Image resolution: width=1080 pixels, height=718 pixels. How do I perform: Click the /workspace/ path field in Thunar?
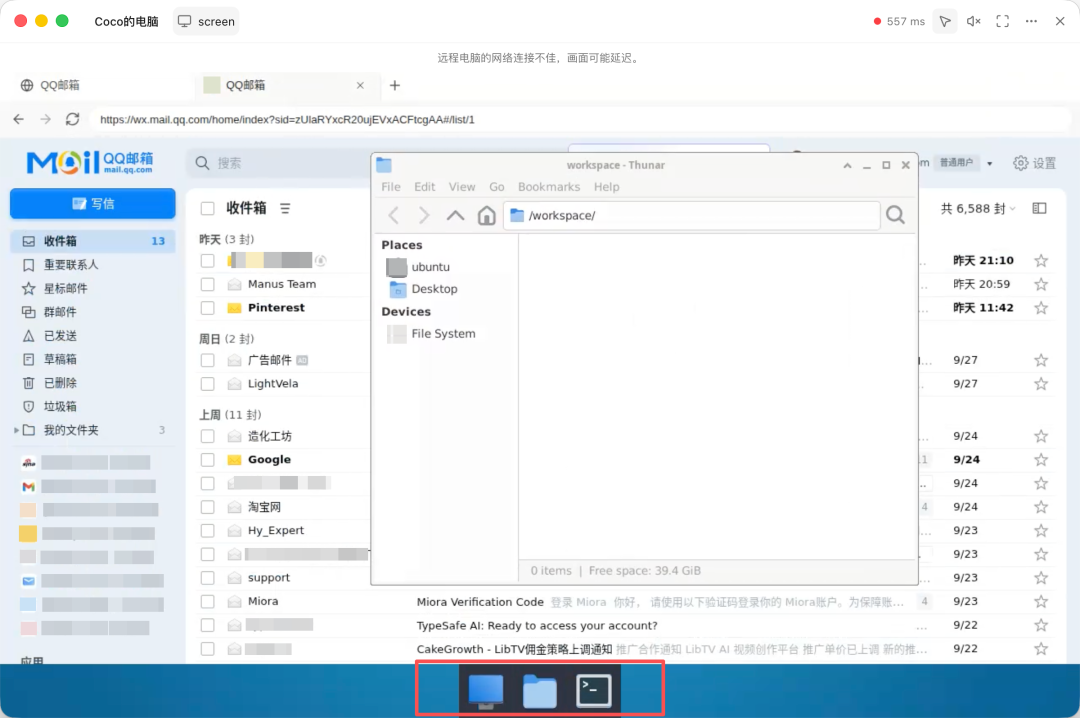(692, 216)
